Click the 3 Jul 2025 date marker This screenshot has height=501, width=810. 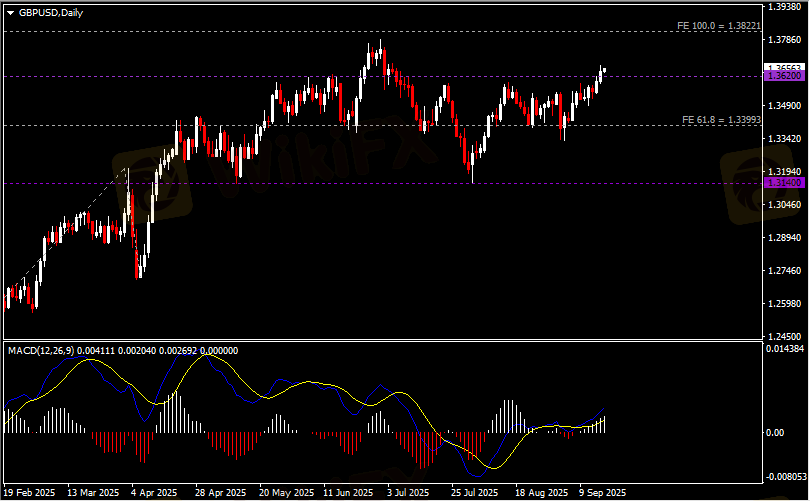point(410,493)
